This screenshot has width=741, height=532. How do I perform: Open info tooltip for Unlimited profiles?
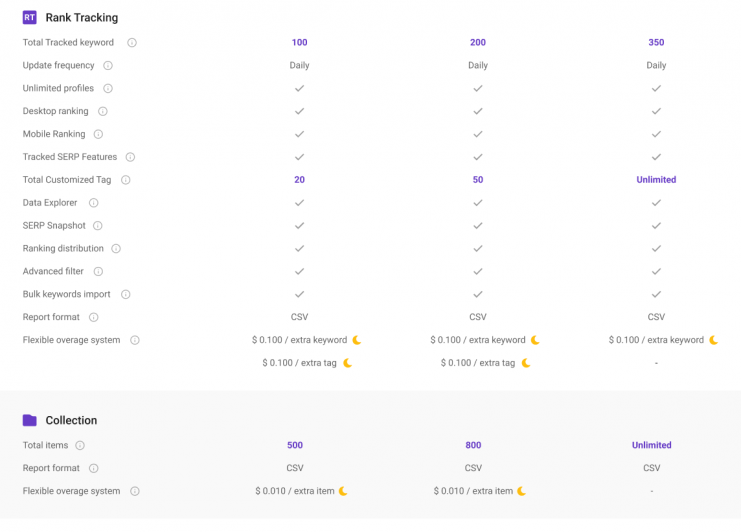coord(108,88)
